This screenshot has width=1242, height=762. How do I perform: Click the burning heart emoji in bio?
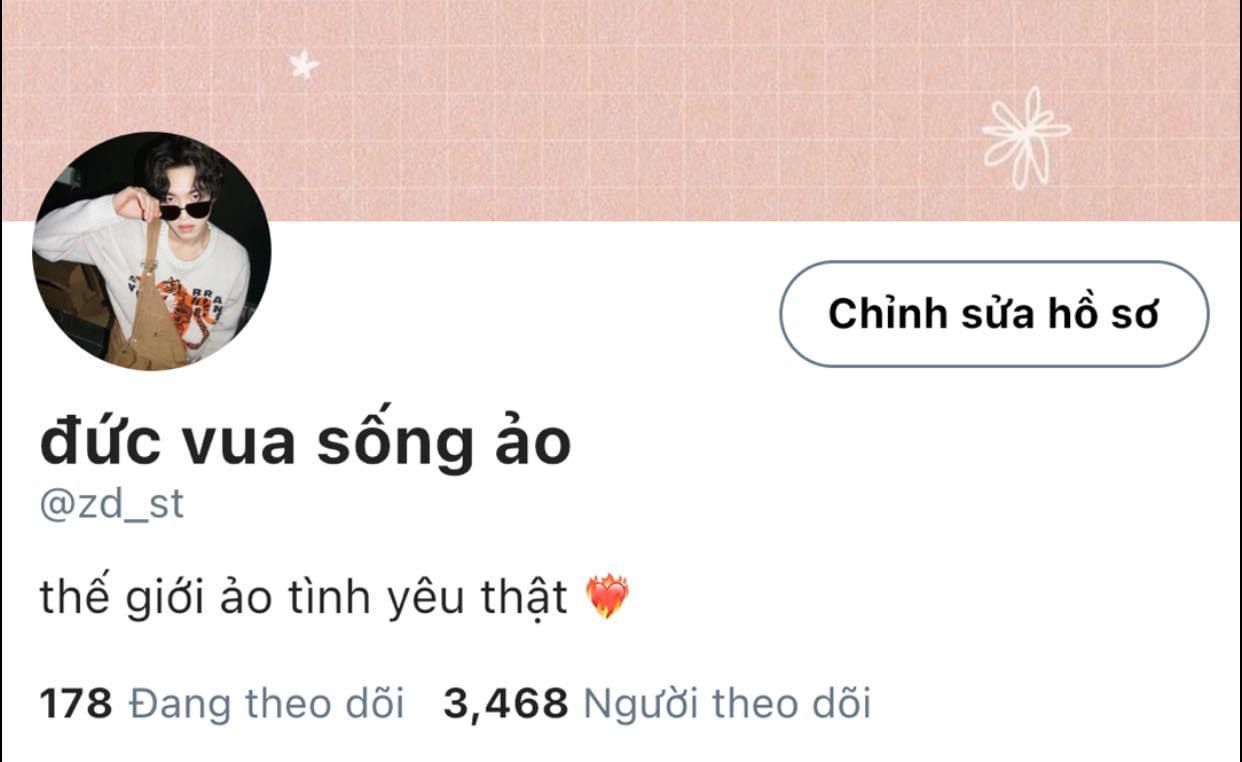(607, 598)
